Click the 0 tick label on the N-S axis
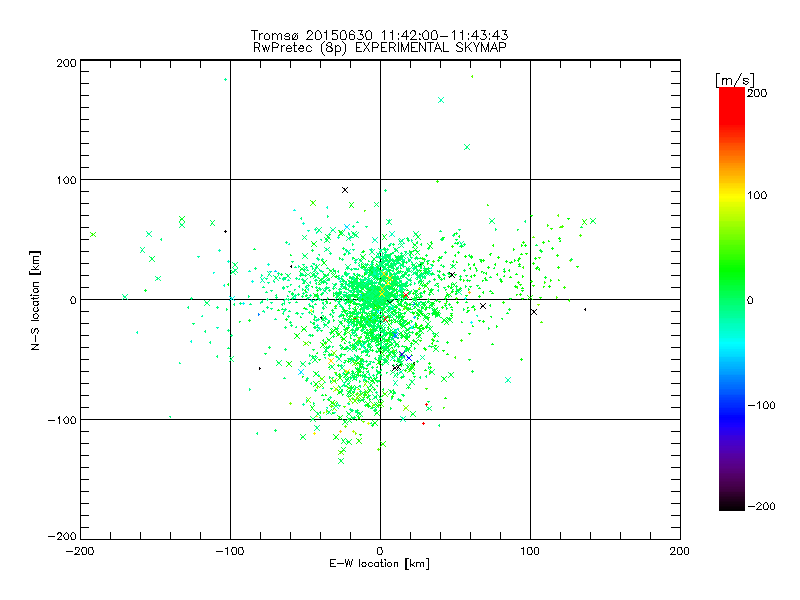The width and height of the screenshot is (800, 600). tap(73, 300)
